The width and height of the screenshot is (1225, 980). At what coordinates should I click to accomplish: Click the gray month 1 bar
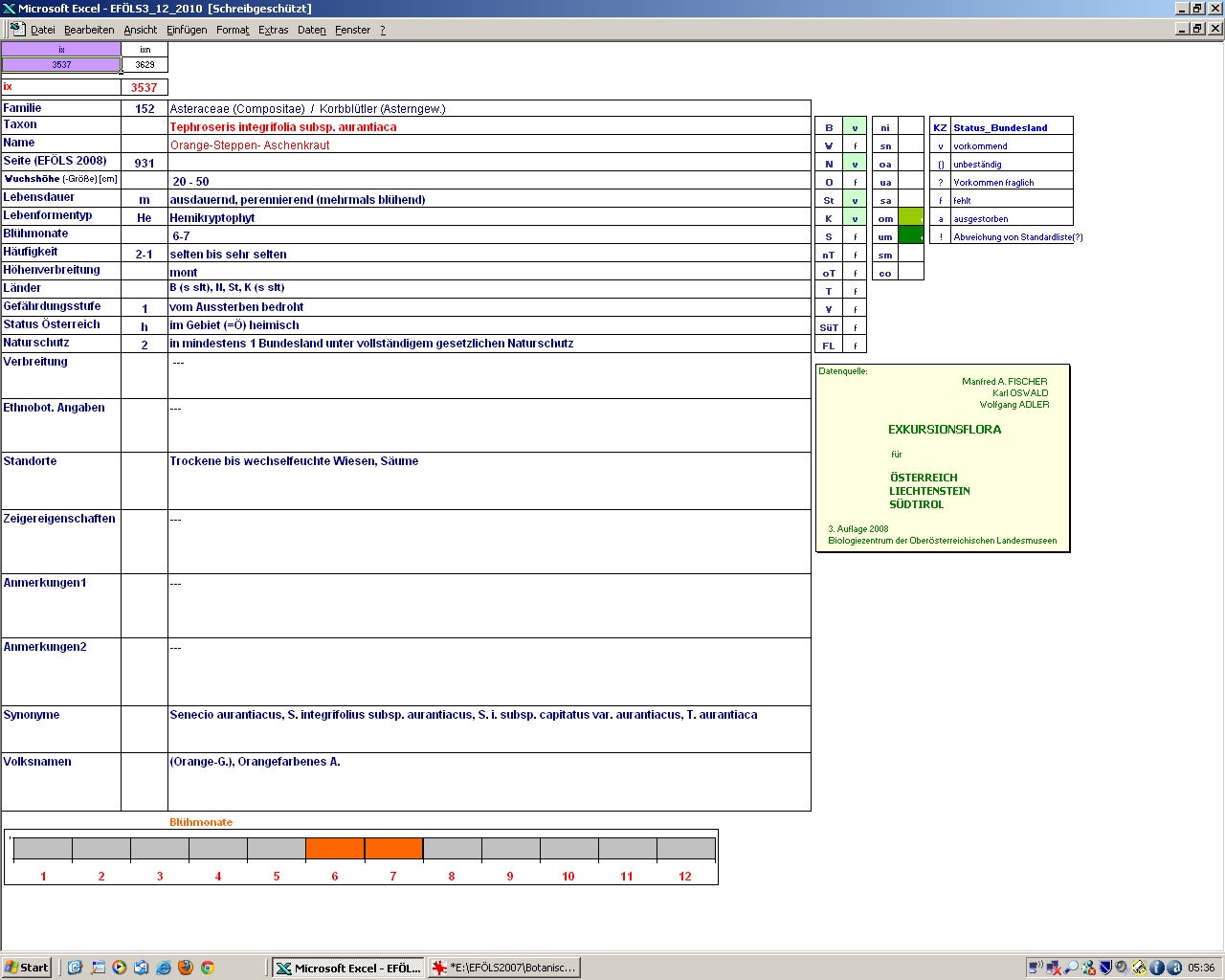(x=43, y=848)
